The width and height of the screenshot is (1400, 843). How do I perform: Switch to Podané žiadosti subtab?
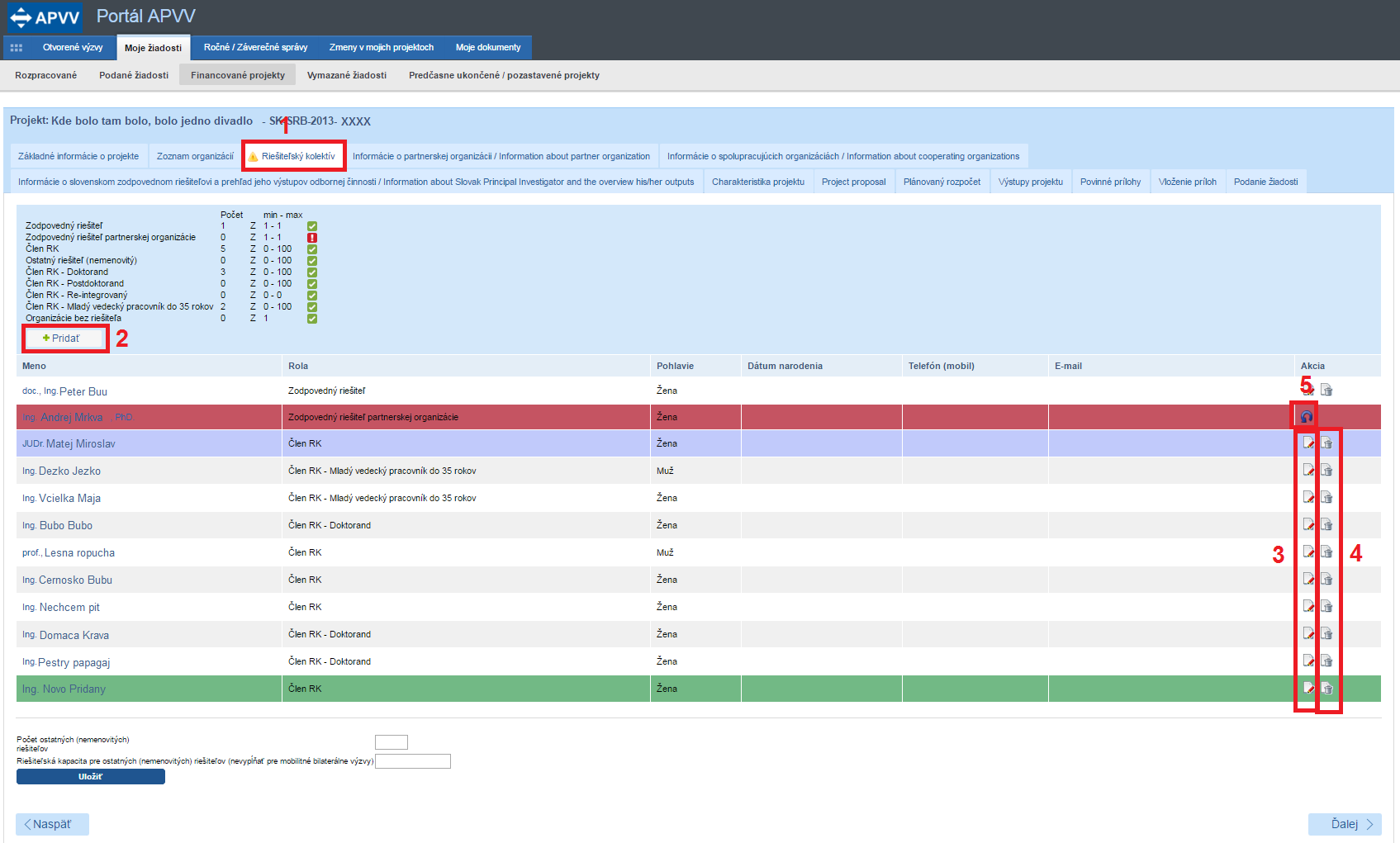[134, 75]
